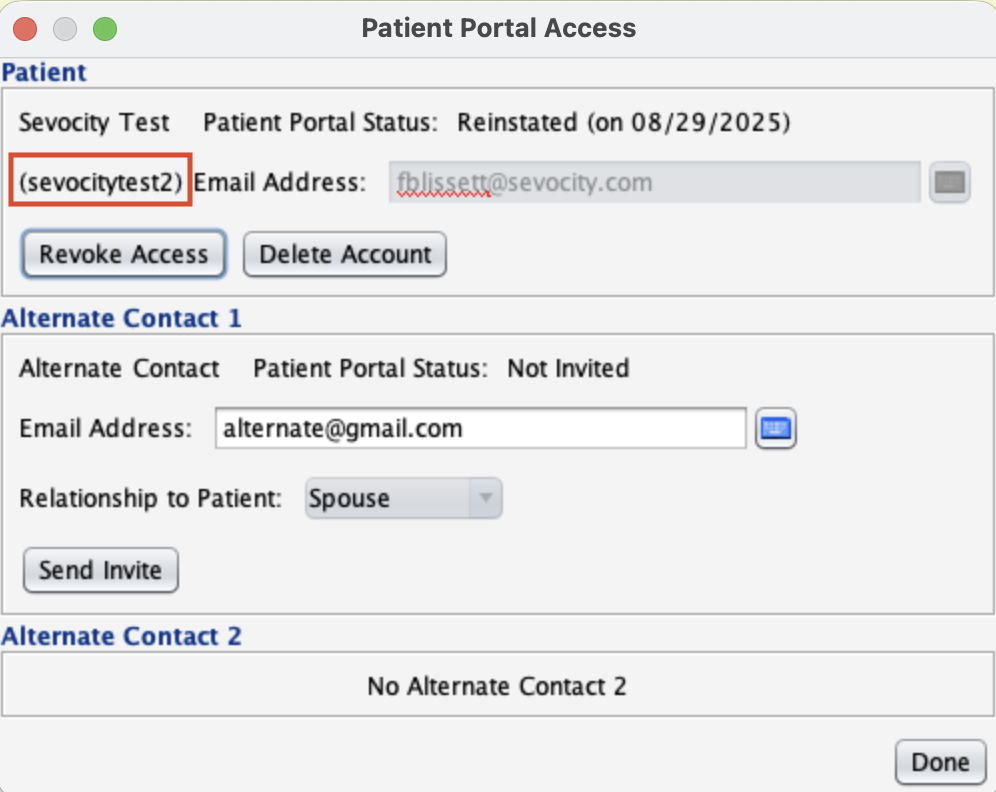The image size is (996, 792).
Task: Click the disabled patient email address field
Action: [x=654, y=183]
